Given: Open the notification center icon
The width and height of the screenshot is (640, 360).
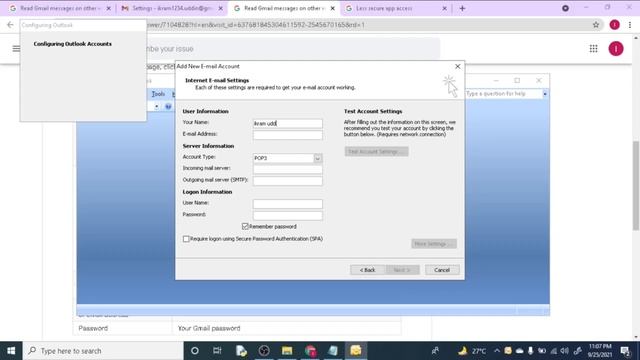Looking at the screenshot, I should [x=625, y=351].
